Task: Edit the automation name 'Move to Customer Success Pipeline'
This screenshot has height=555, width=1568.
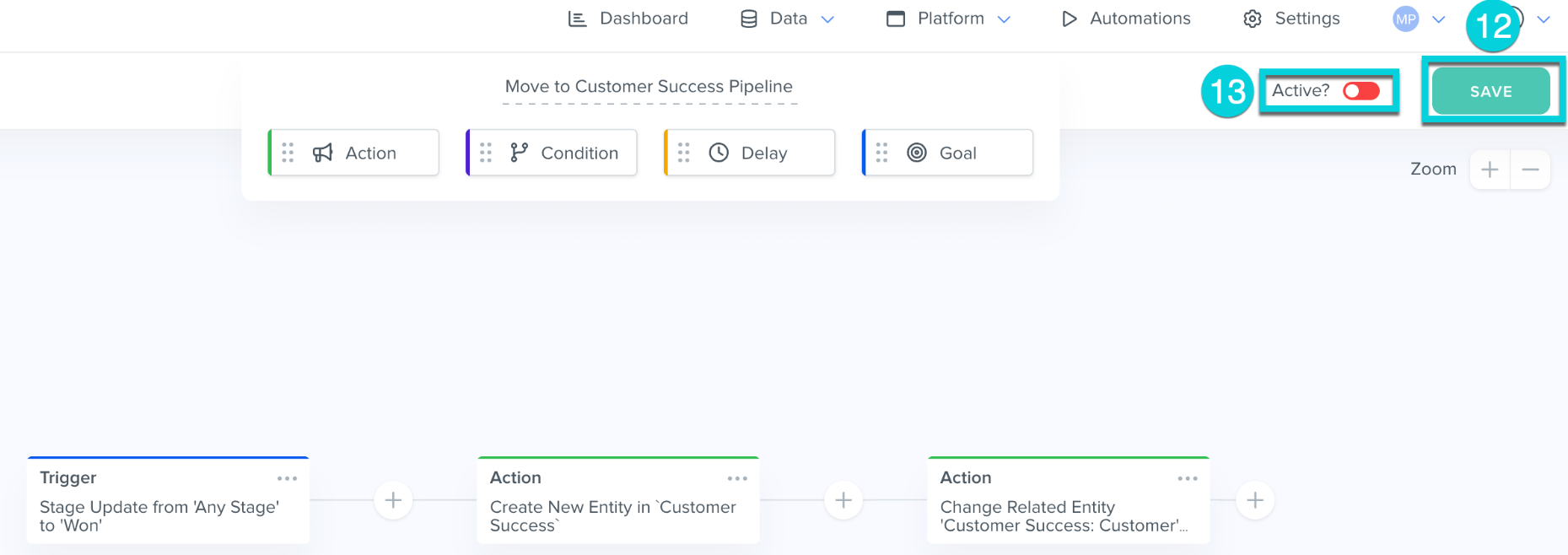Action: click(x=649, y=87)
